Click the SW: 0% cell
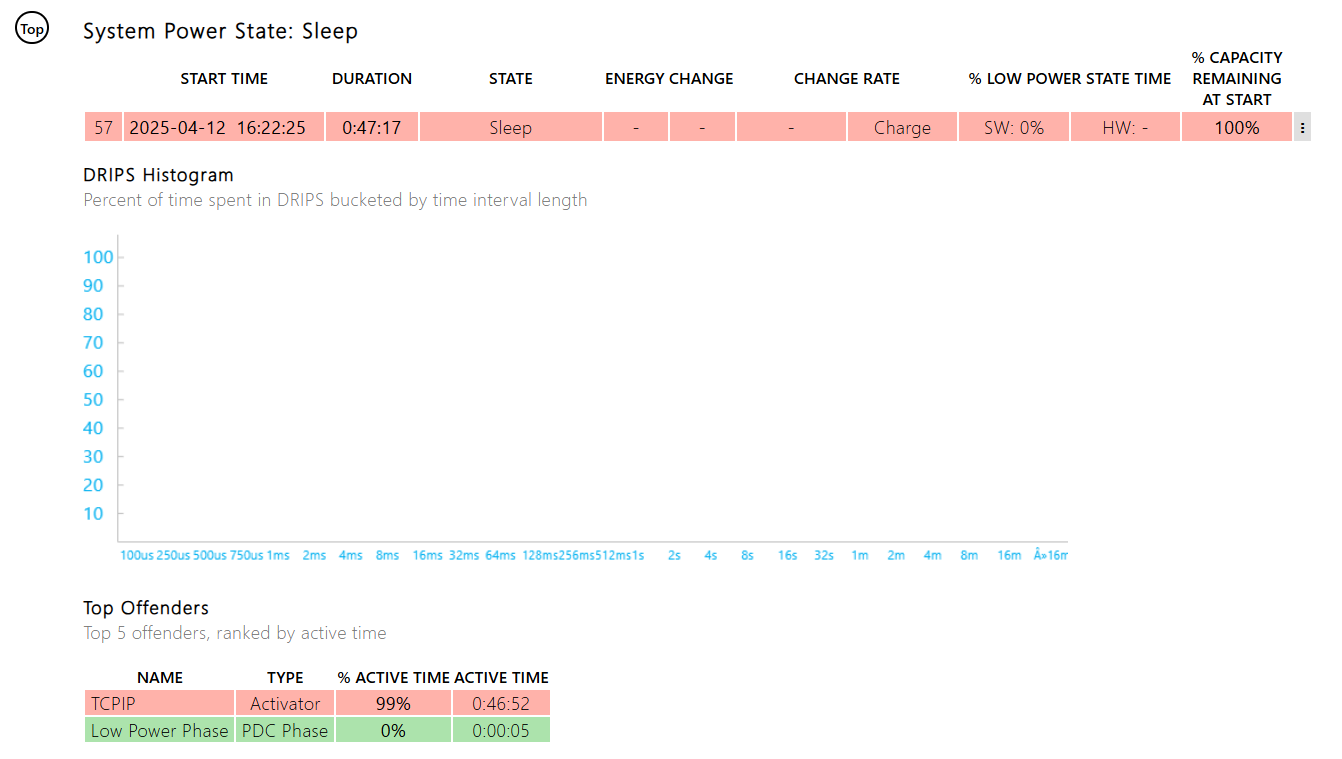This screenshot has width=1342, height=759. [x=1013, y=128]
